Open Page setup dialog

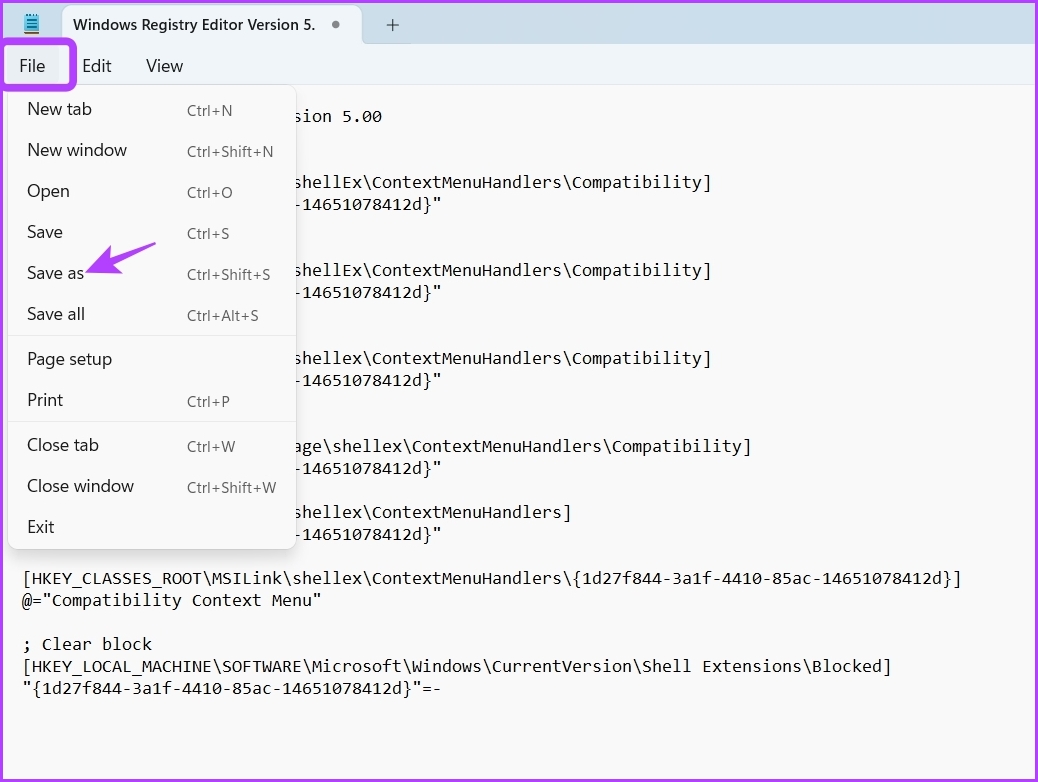click(152, 360)
